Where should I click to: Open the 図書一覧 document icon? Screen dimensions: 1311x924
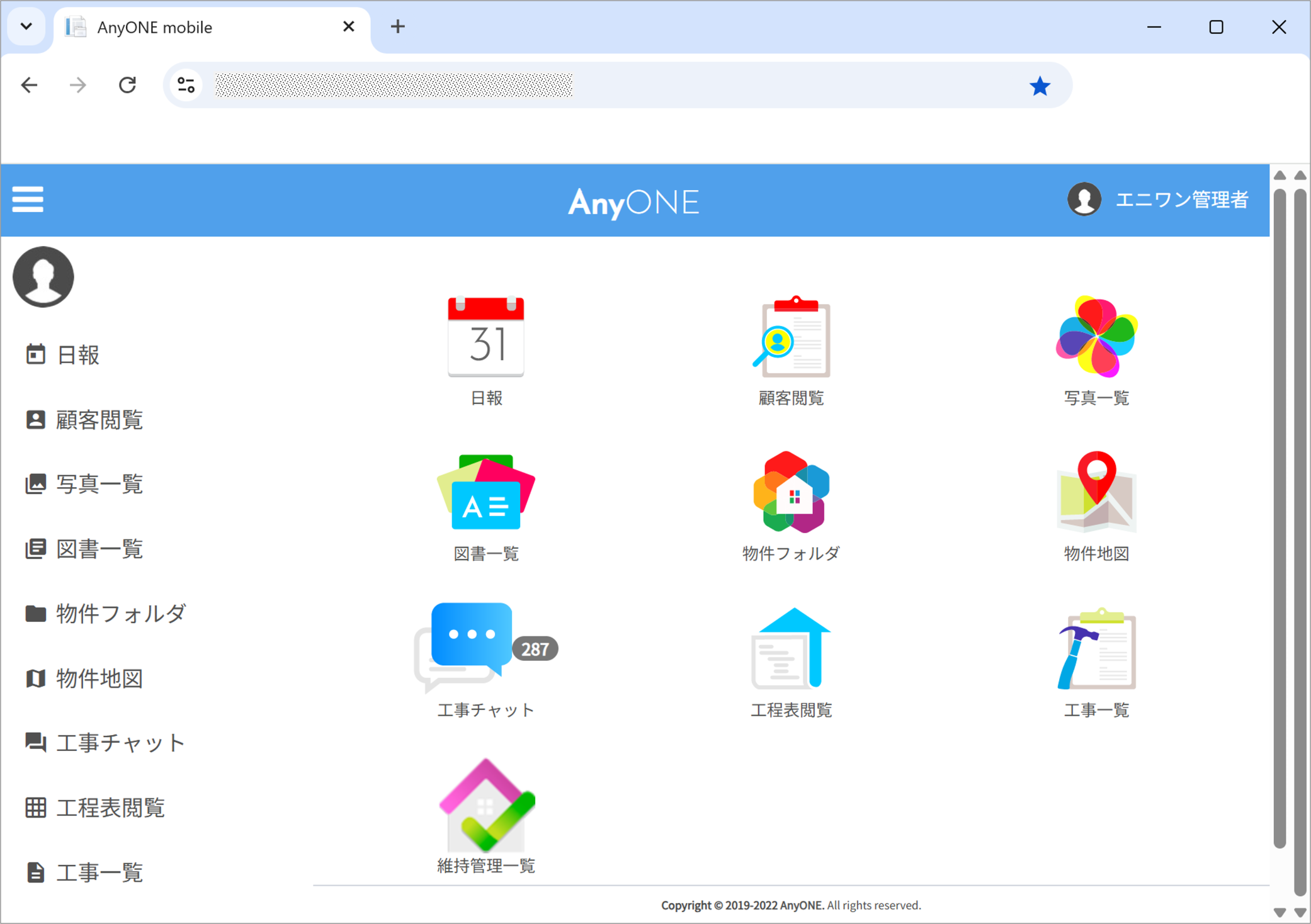click(x=485, y=495)
